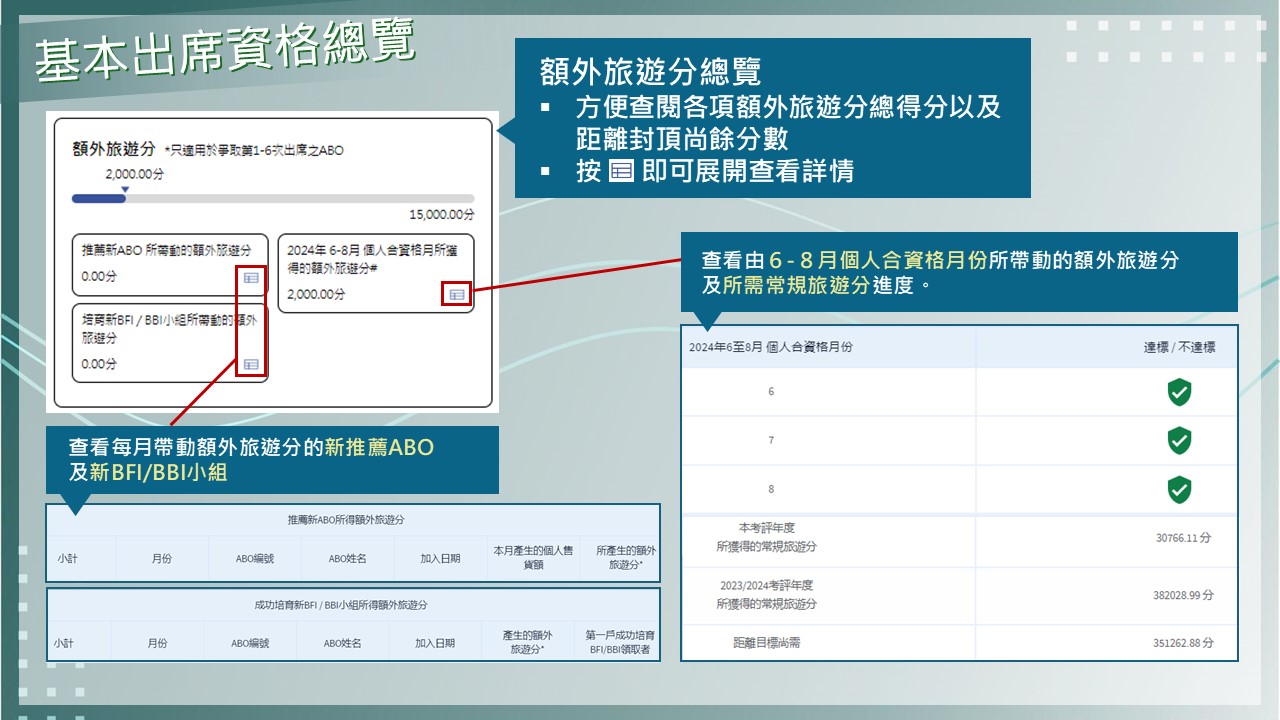Click 0.00分 value in 培育新BFI card
The height and width of the screenshot is (720, 1280).
tap(99, 364)
